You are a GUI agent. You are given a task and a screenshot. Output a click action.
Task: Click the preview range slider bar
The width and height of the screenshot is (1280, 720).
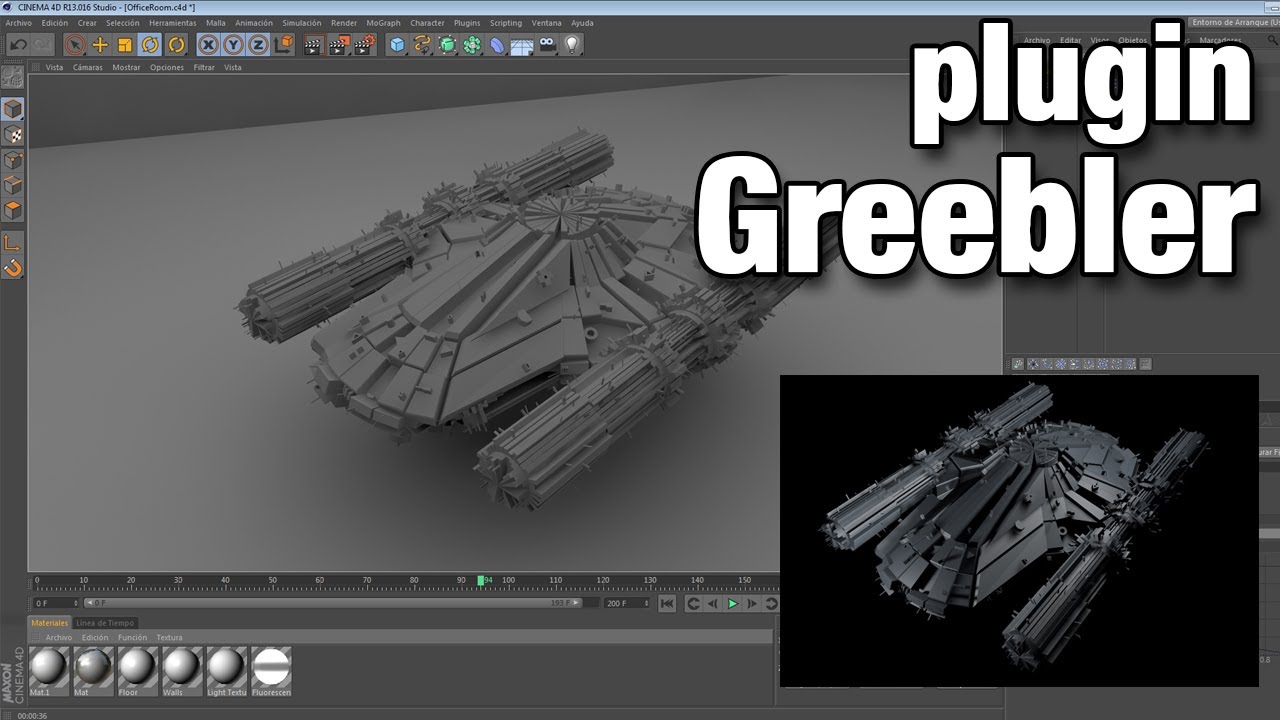[333, 603]
